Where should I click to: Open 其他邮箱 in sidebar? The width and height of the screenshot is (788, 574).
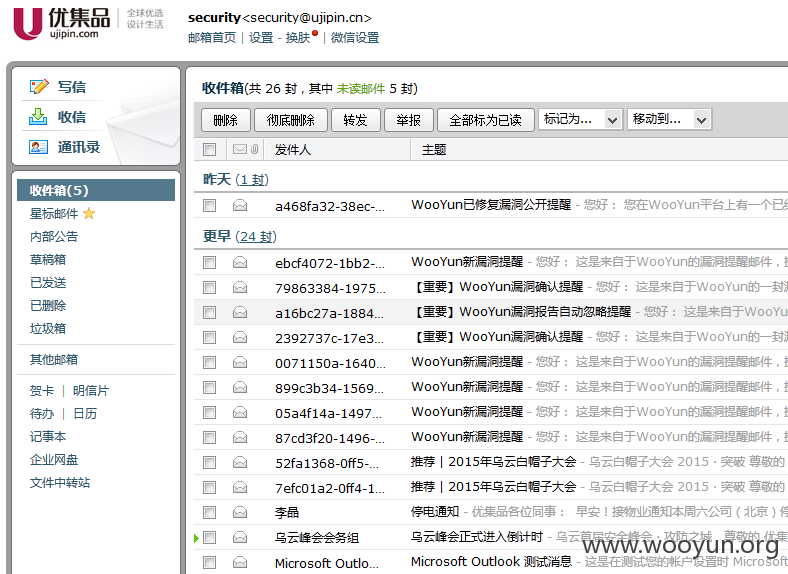(54, 359)
